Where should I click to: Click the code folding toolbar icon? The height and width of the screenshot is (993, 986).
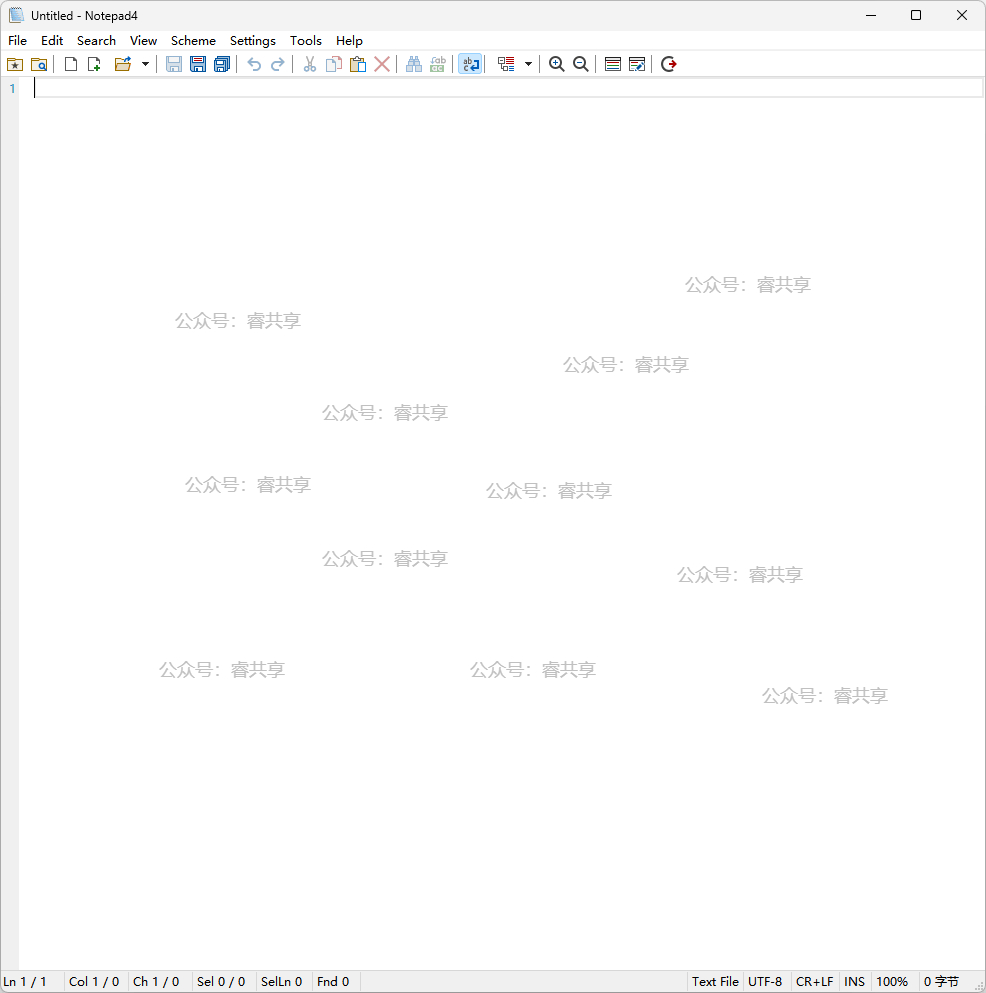pyautogui.click(x=506, y=64)
